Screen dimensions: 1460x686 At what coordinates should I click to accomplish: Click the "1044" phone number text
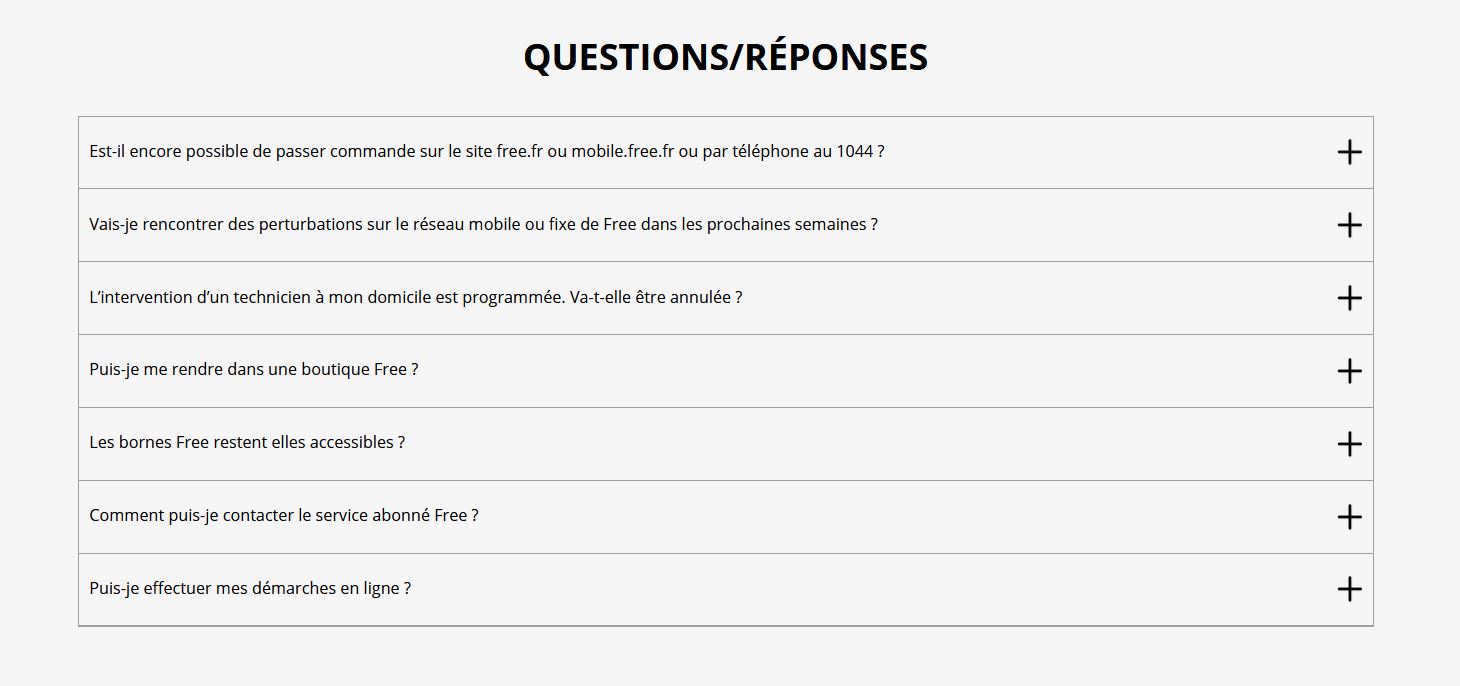pyautogui.click(x=855, y=152)
